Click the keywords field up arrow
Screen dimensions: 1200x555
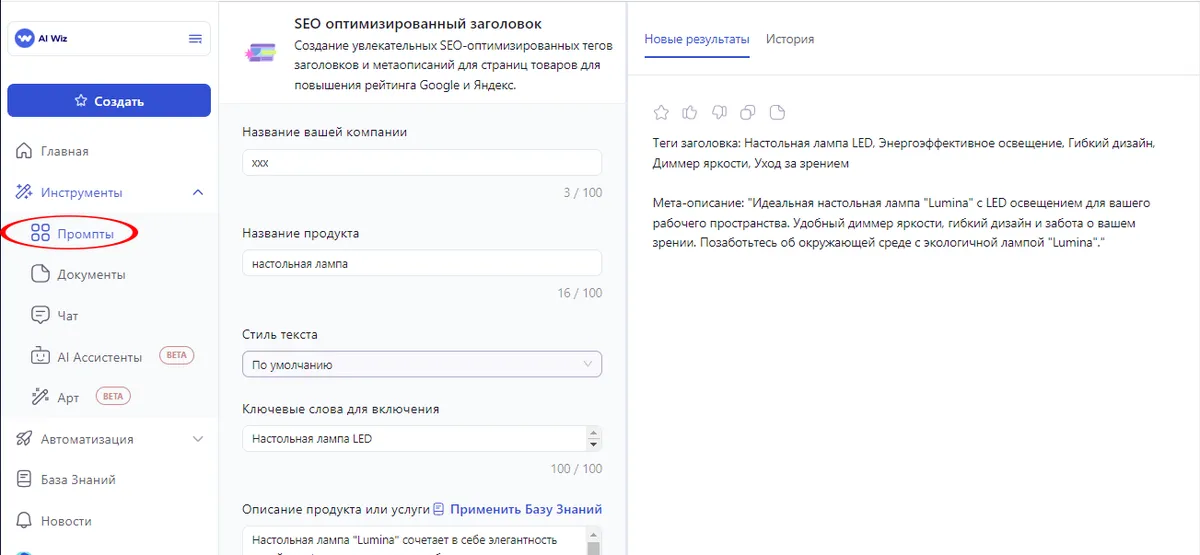(594, 432)
